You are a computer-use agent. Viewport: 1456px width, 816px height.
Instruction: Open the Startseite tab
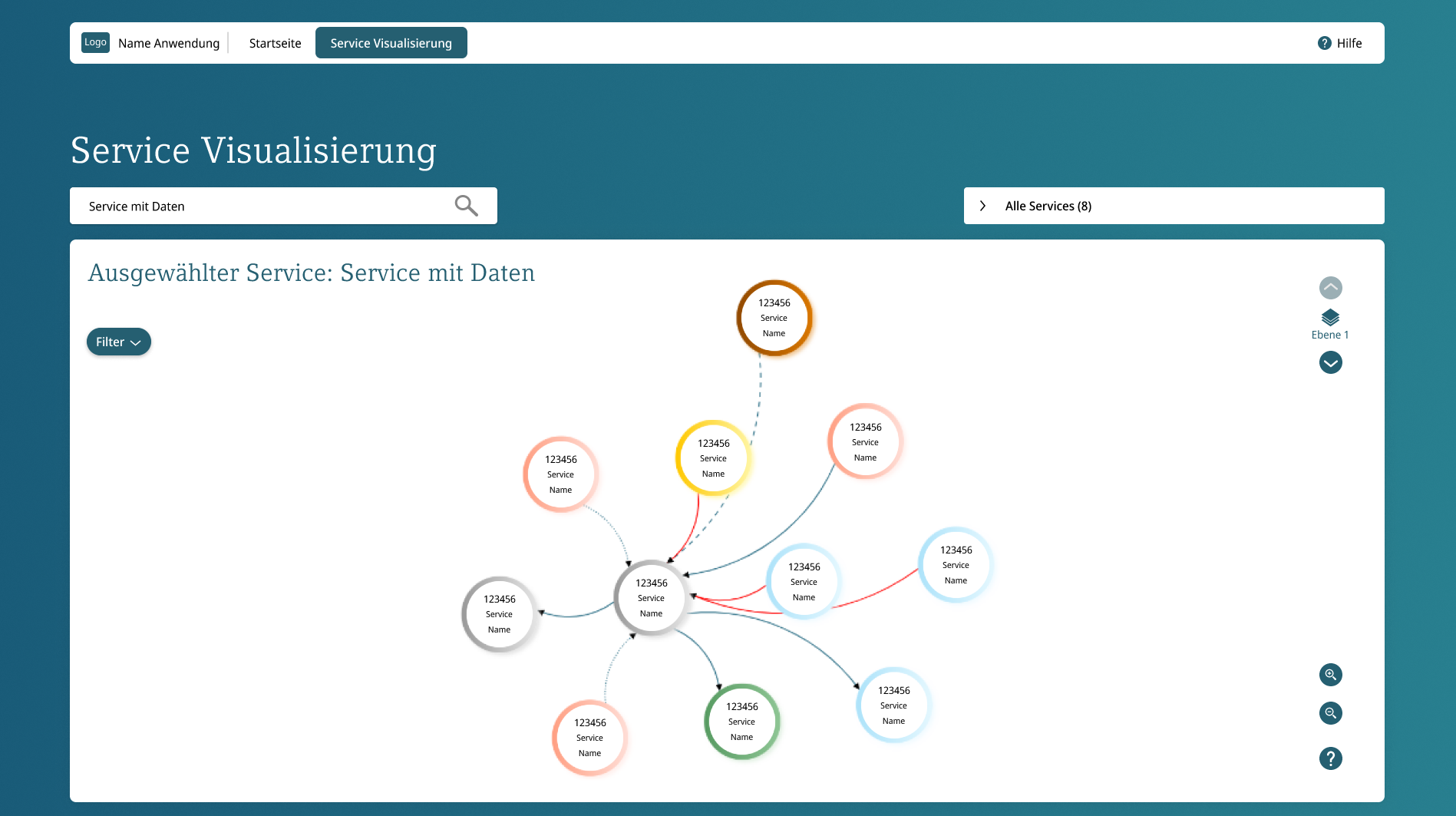coord(275,43)
